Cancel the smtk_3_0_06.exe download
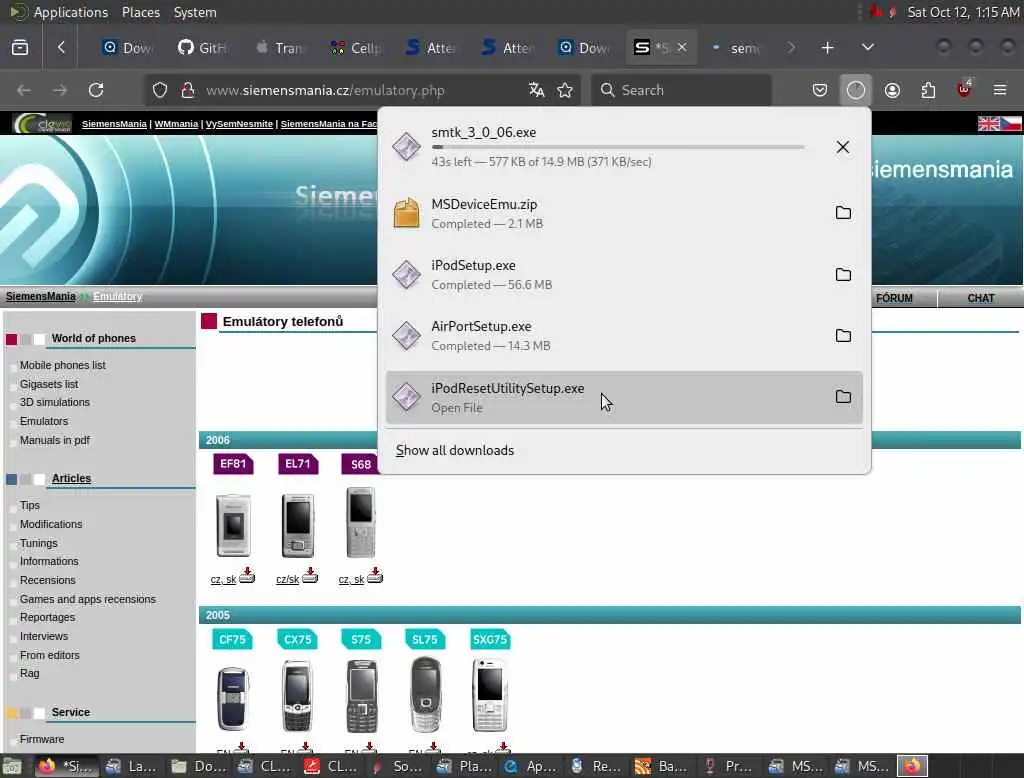The width and height of the screenshot is (1024, 778). point(842,147)
